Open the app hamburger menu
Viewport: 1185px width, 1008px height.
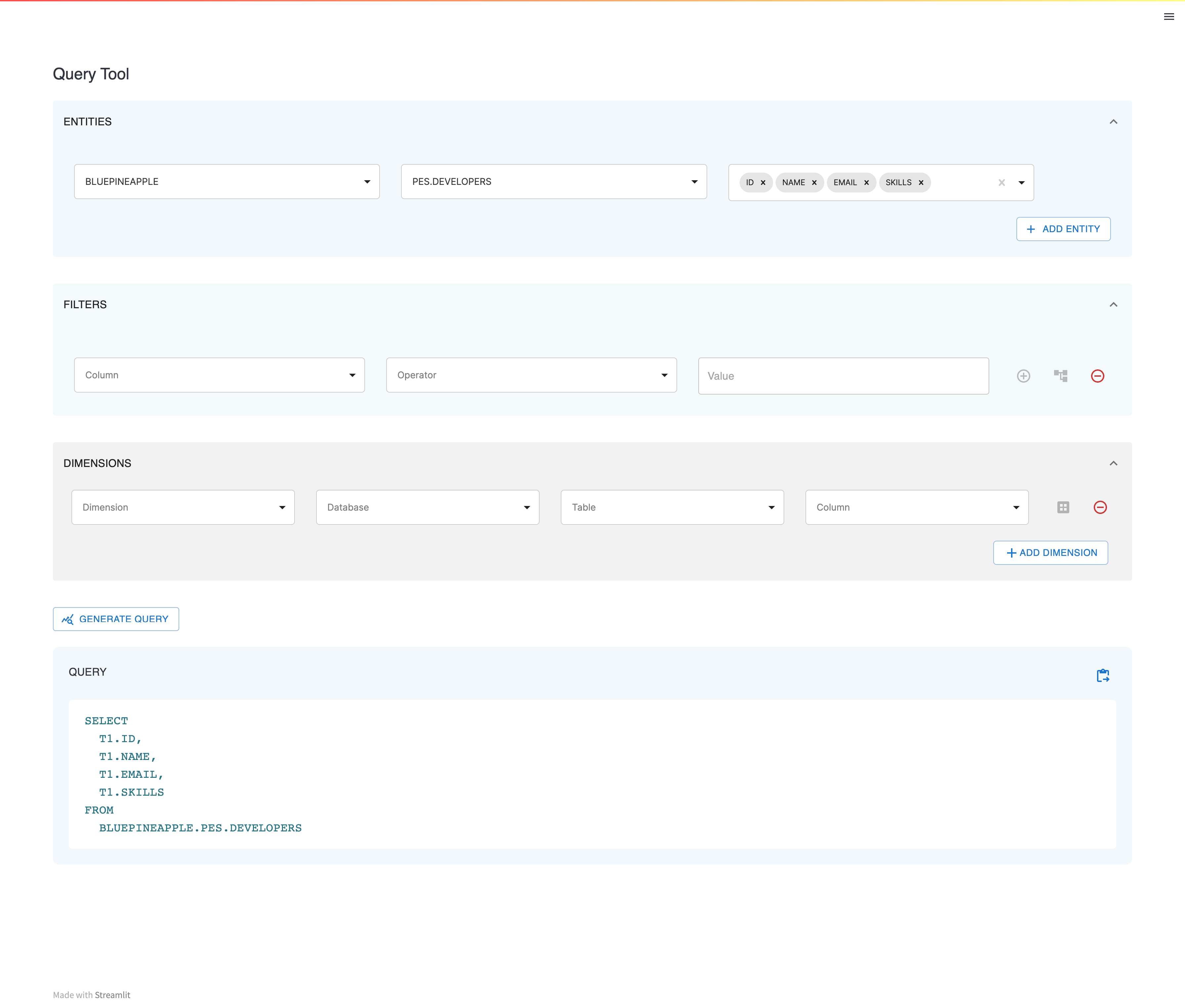coord(1168,17)
